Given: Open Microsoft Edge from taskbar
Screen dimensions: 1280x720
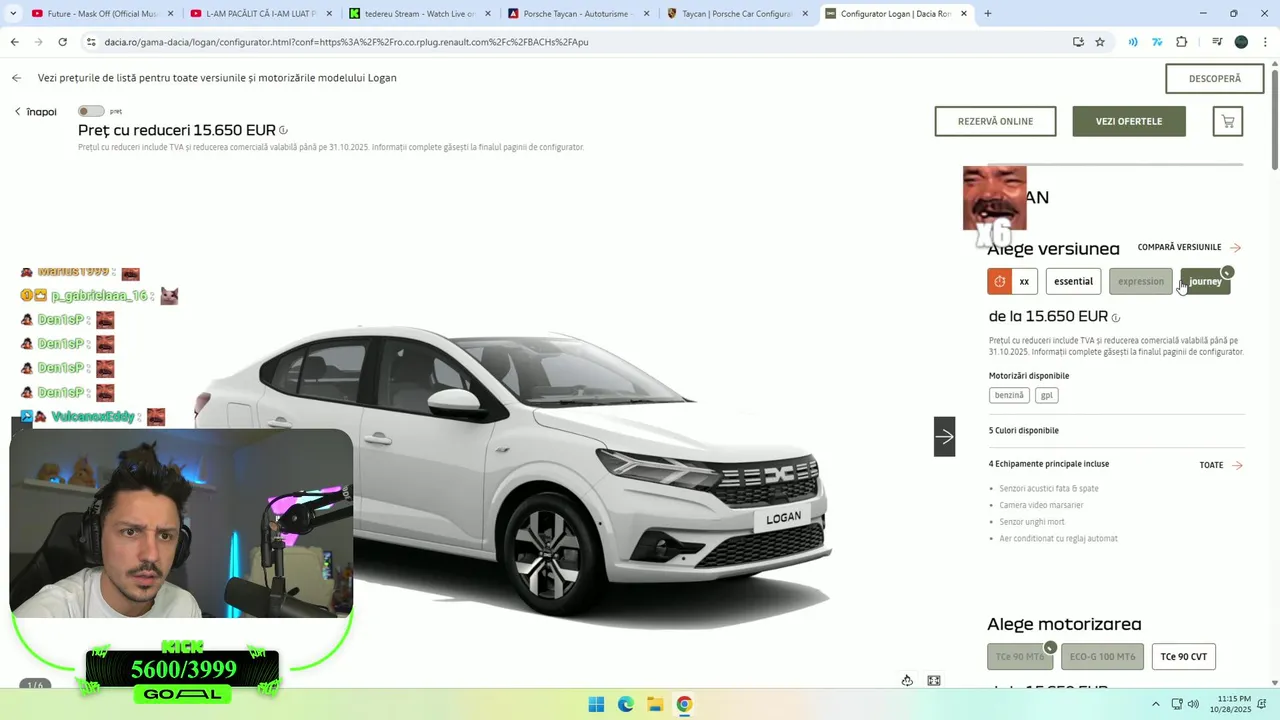Looking at the screenshot, I should [x=625, y=704].
